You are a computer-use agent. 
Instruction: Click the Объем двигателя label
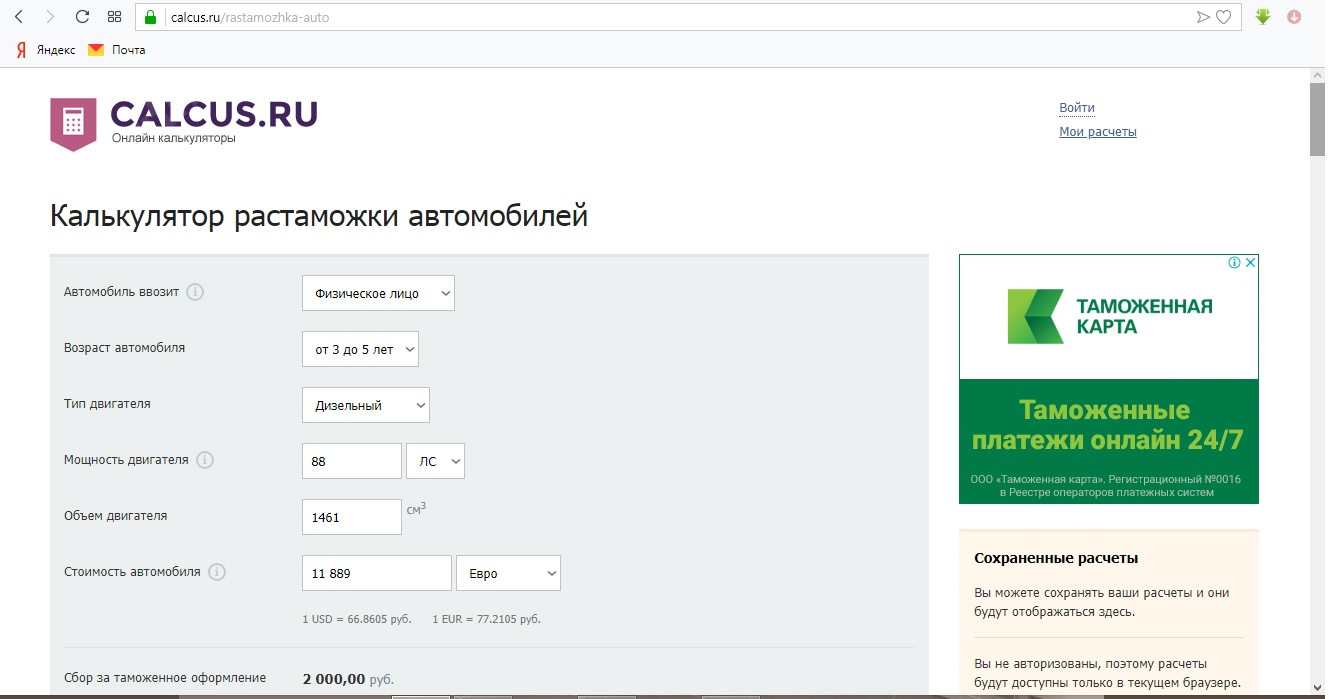115,516
